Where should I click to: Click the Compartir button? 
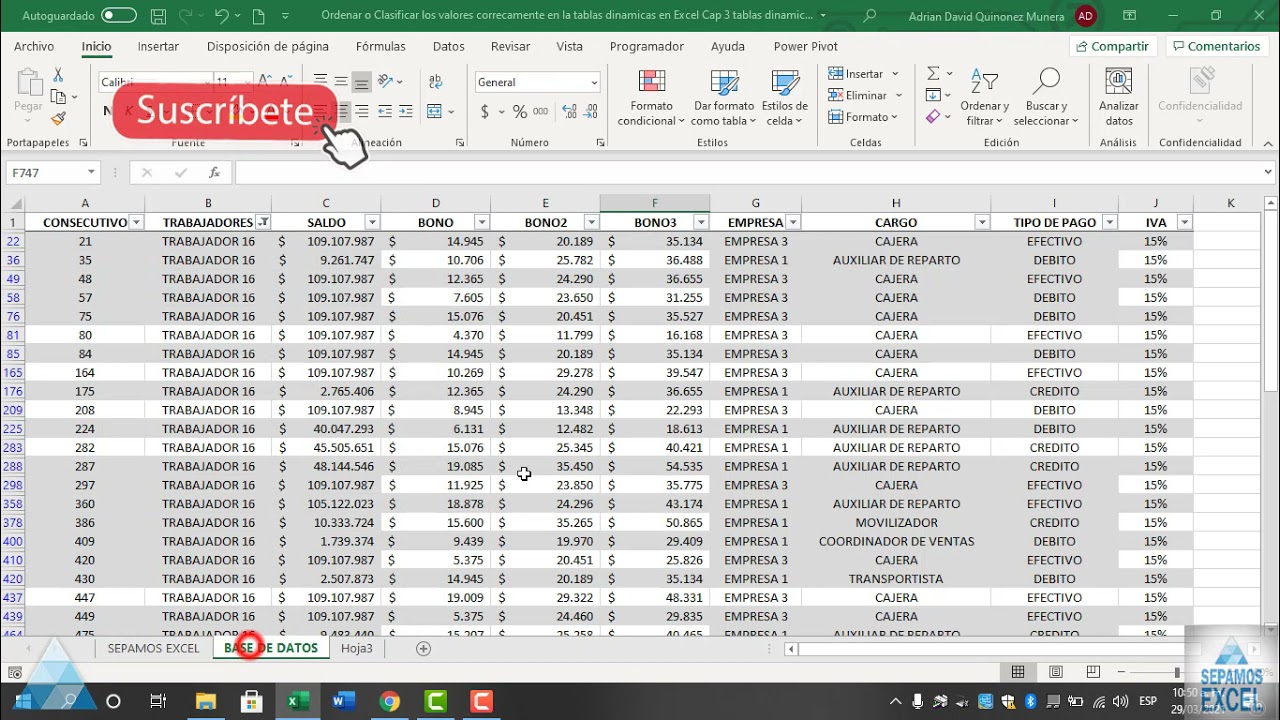(x=1112, y=46)
